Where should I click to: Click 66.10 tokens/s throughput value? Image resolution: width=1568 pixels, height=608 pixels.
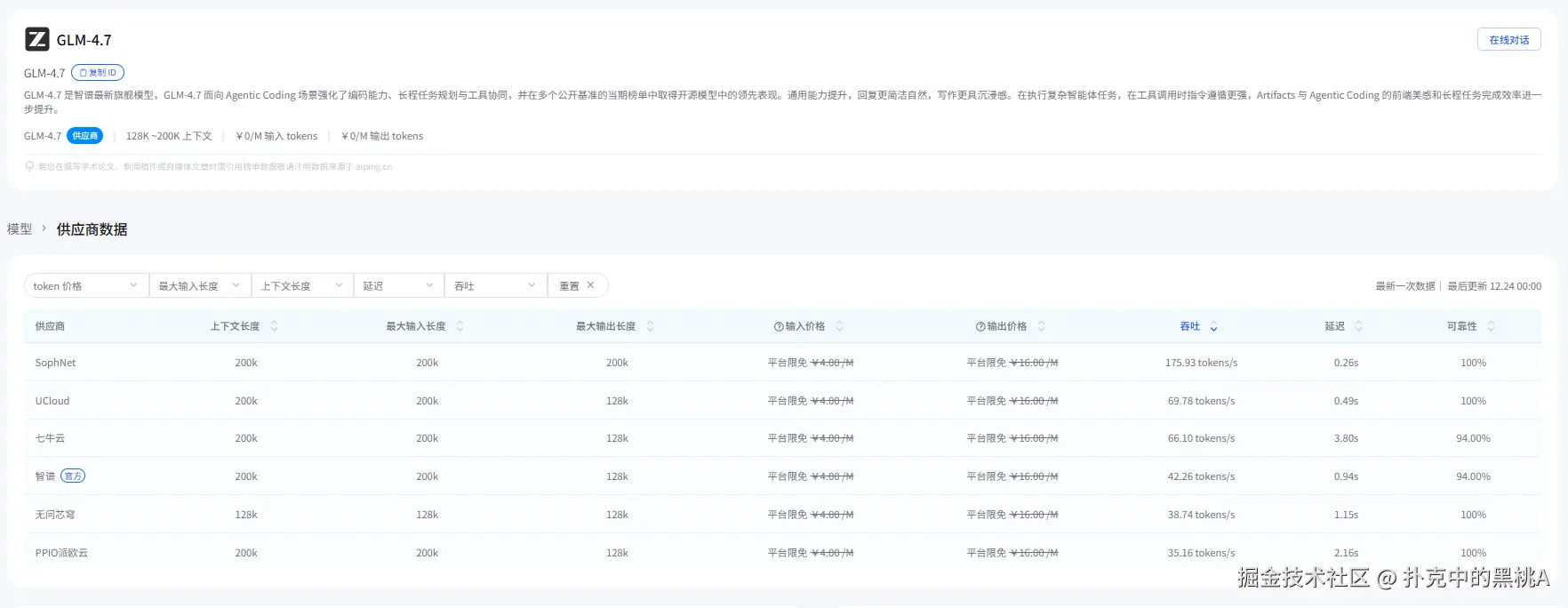pyautogui.click(x=1201, y=438)
